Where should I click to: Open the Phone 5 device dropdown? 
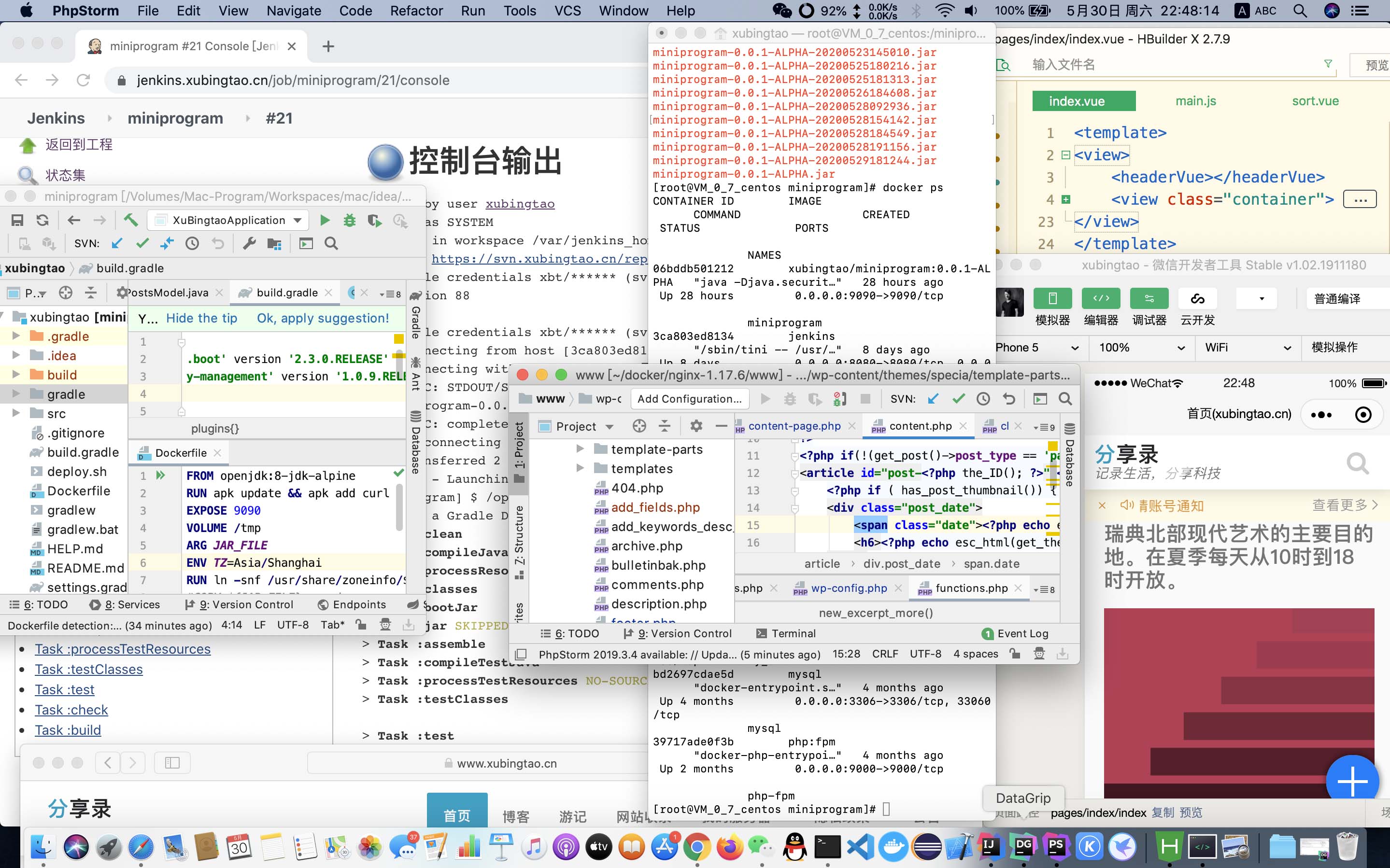(1037, 348)
